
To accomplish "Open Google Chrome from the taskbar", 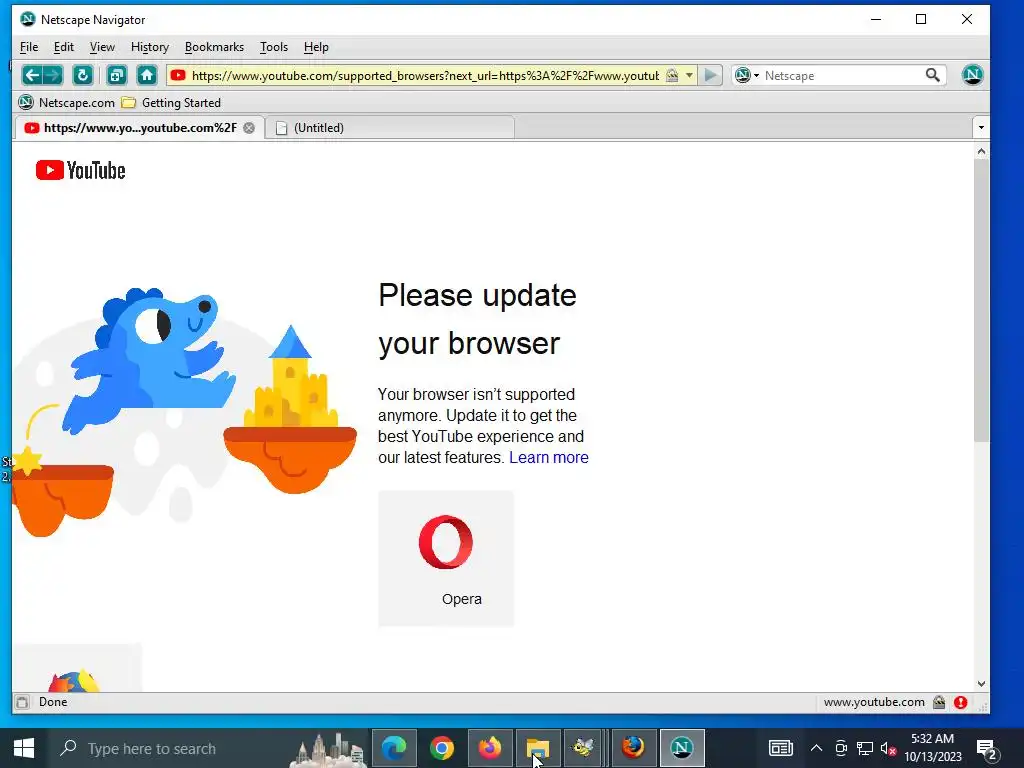I will point(442,748).
